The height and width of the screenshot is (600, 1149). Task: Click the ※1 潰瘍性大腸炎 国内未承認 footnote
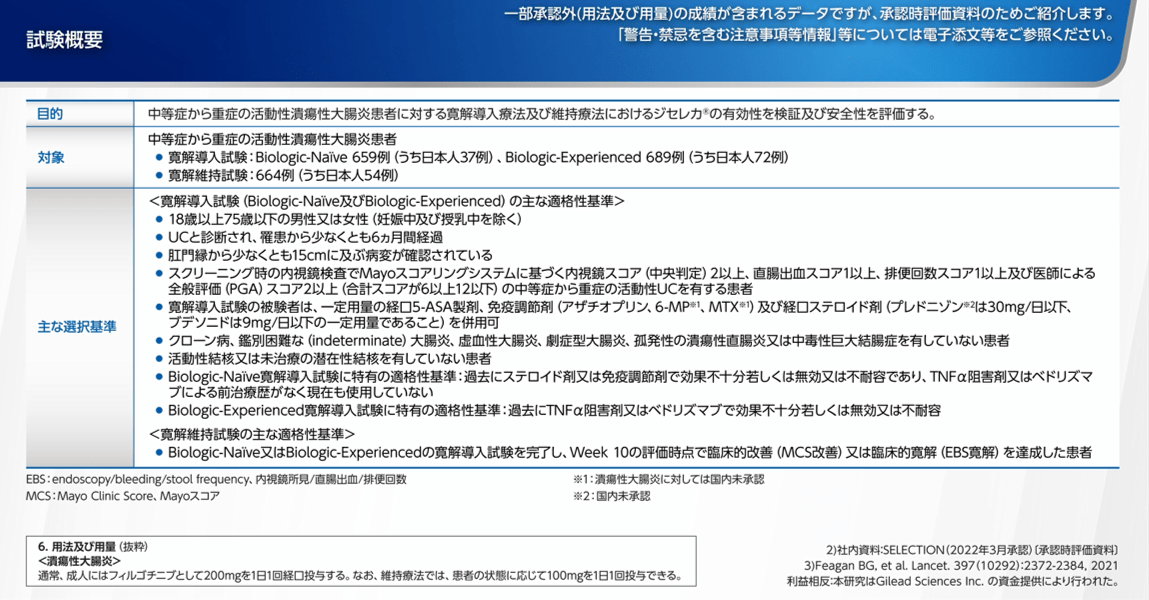click(668, 479)
